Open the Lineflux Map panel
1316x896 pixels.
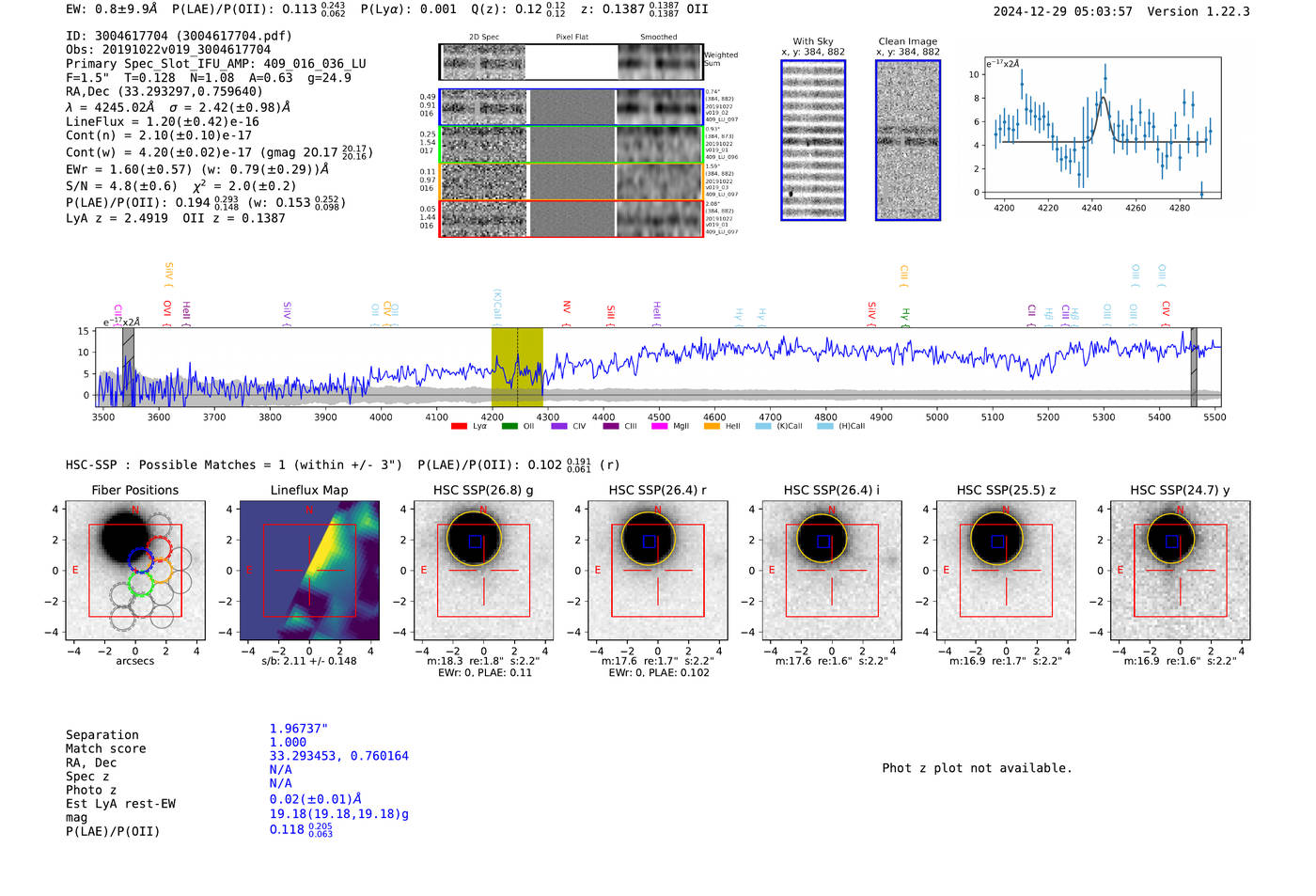click(309, 571)
